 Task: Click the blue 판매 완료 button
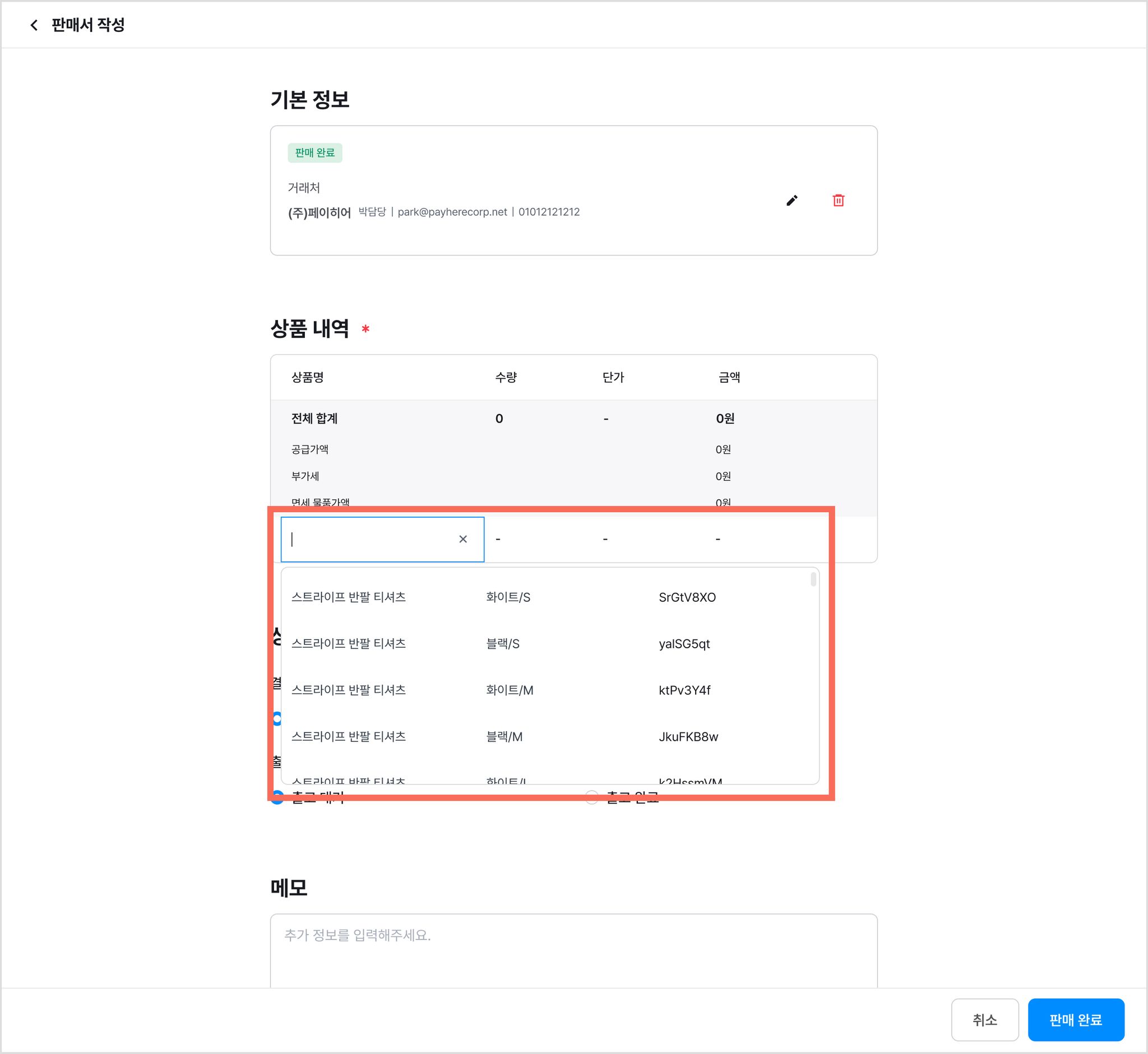(1076, 1020)
